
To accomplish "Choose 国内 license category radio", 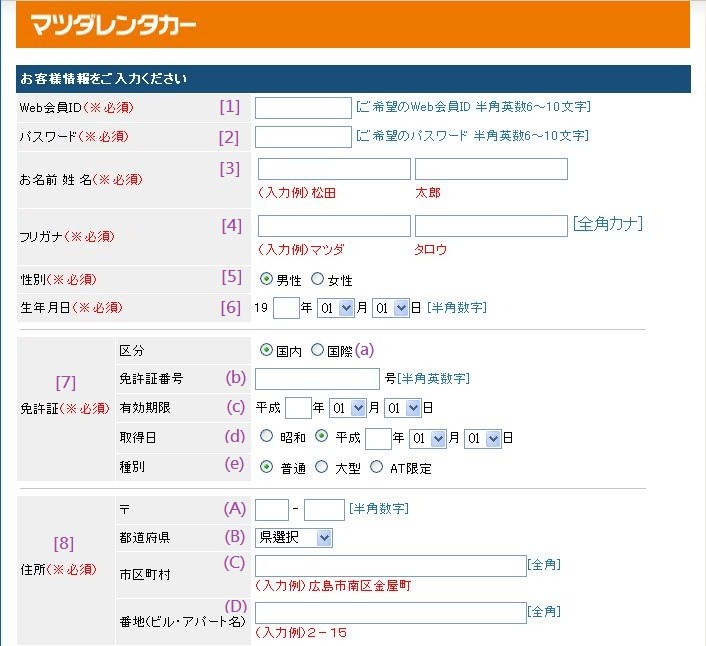I will tap(266, 349).
